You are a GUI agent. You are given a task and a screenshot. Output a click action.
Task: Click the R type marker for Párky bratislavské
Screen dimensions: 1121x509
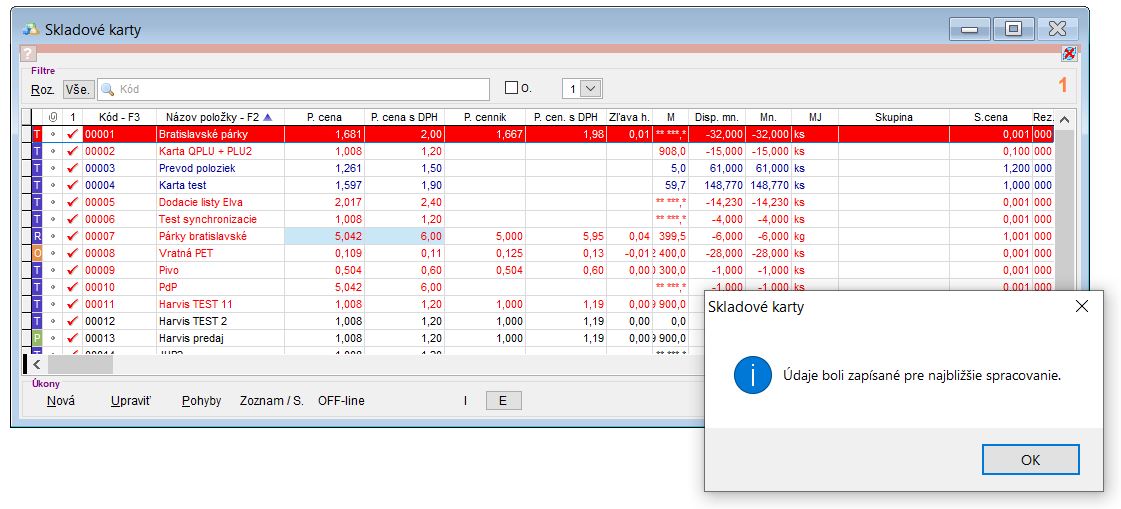(38, 236)
